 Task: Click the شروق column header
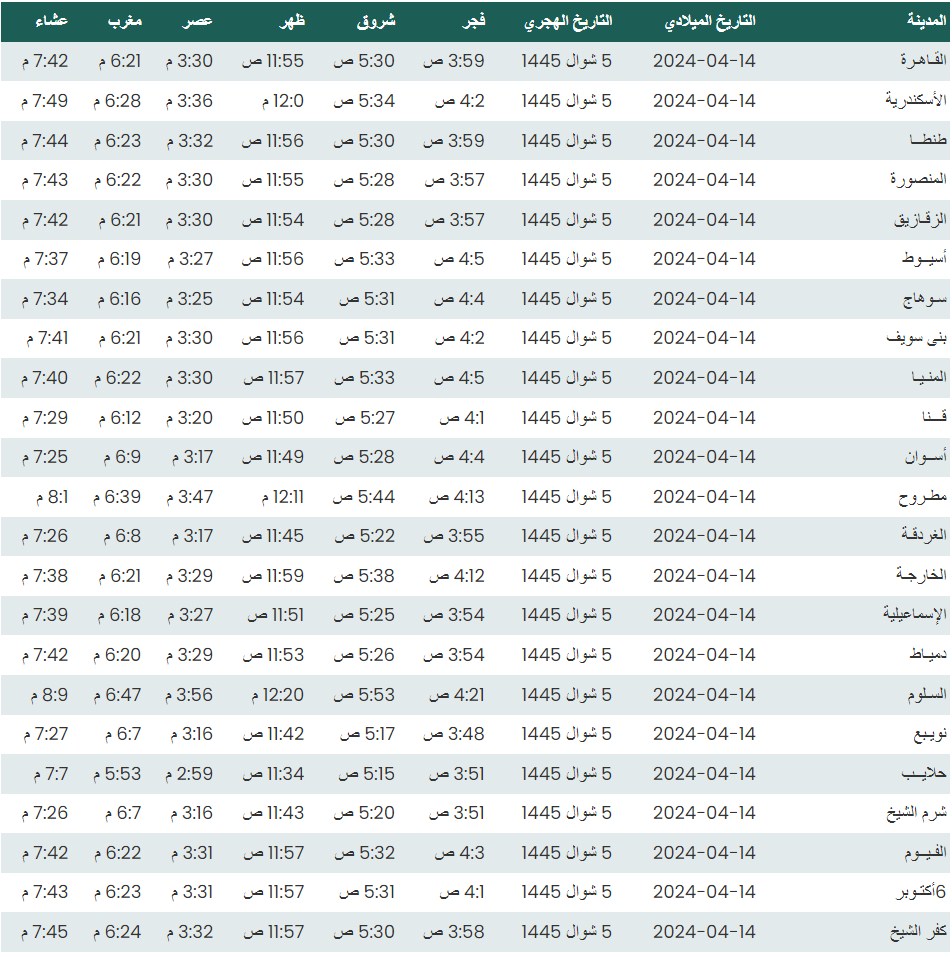(375, 21)
